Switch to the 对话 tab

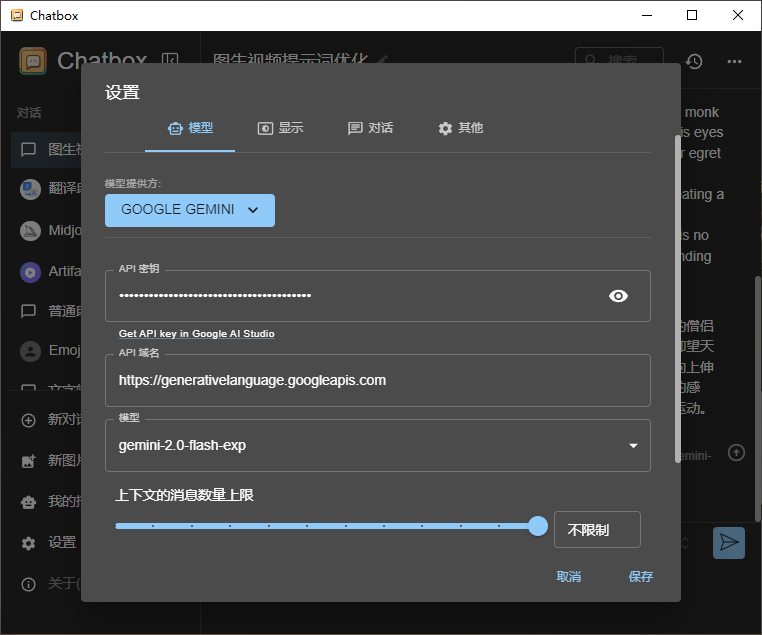pyautogui.click(x=370, y=128)
